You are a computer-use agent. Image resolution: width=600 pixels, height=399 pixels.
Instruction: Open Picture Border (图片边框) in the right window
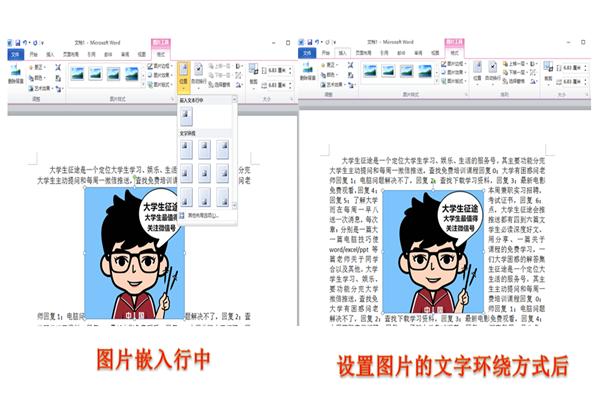pos(454,64)
